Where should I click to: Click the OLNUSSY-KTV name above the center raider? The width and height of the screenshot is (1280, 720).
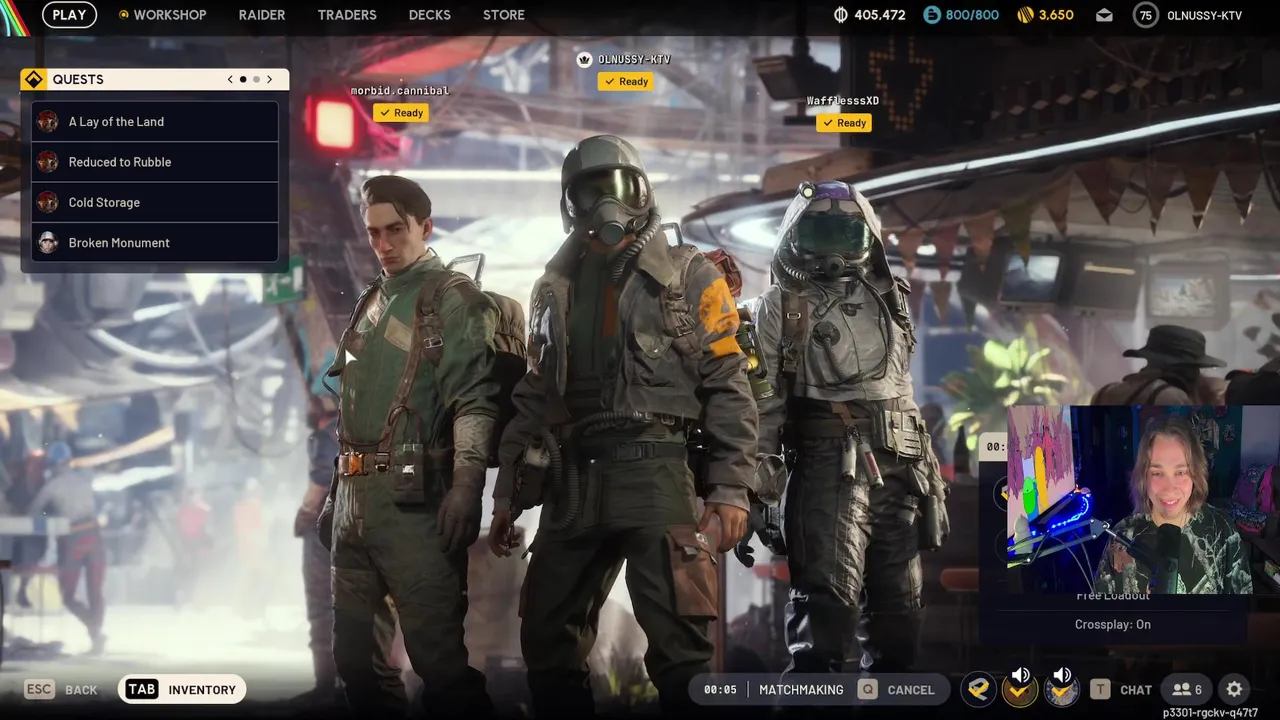[634, 60]
